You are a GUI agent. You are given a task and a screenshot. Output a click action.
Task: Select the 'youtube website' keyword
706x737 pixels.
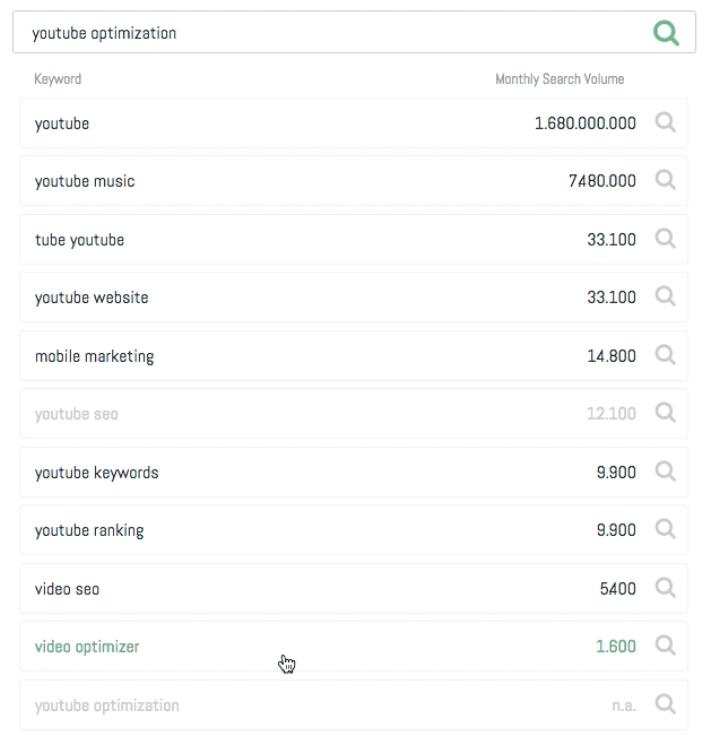pos(92,298)
